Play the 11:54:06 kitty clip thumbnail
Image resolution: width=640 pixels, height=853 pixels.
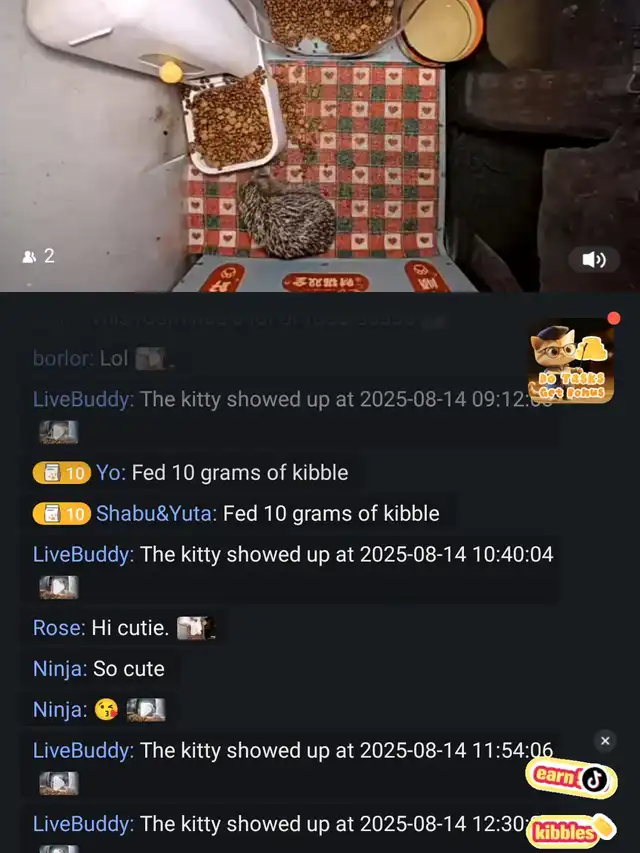[58, 783]
